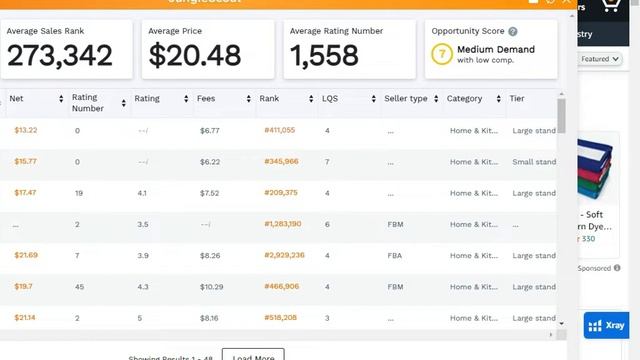This screenshot has height=360, width=640.
Task: Click fees cell $7.52
Action: point(209,193)
